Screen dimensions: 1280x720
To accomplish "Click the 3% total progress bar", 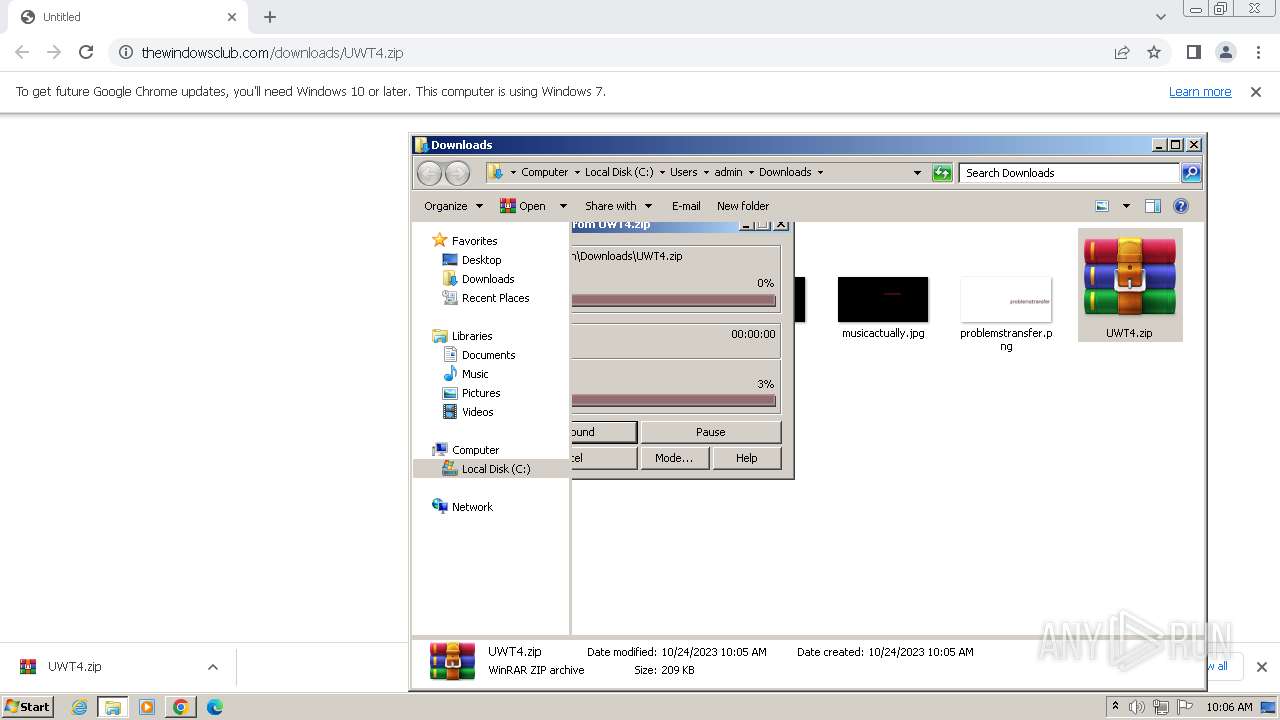I will point(674,400).
